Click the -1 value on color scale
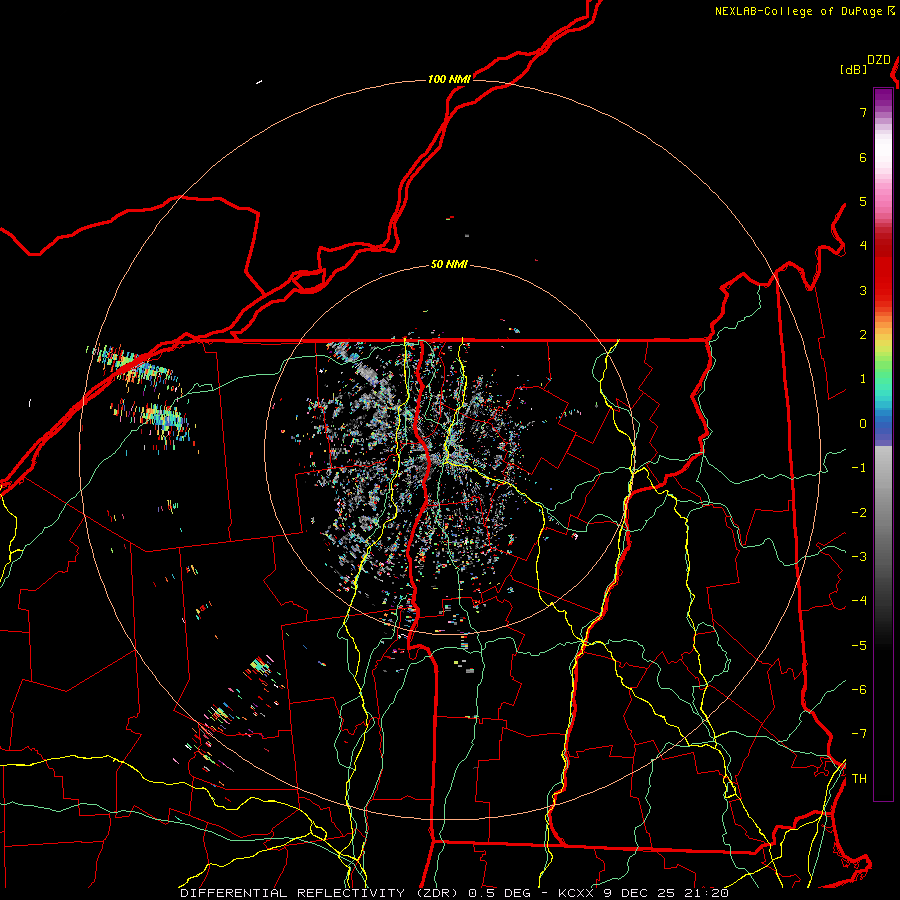900x900 pixels. 859,468
